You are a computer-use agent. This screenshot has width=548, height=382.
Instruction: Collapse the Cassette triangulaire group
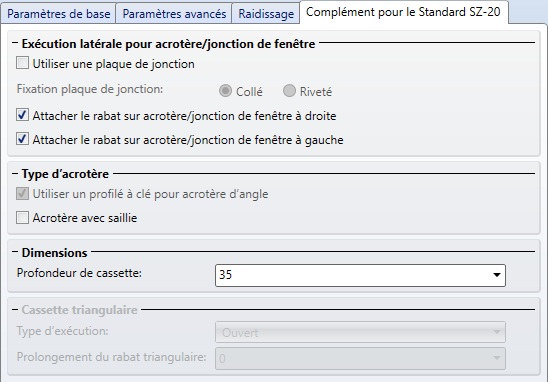point(15,310)
